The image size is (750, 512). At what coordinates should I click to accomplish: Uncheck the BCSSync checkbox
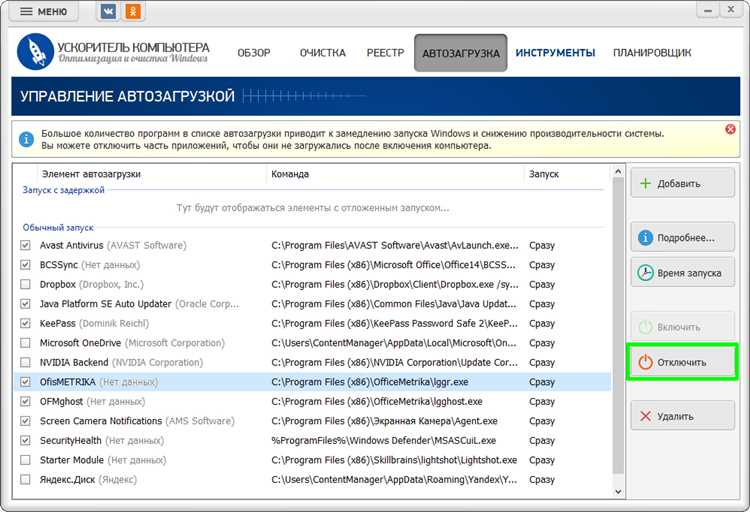pyautogui.click(x=25, y=265)
